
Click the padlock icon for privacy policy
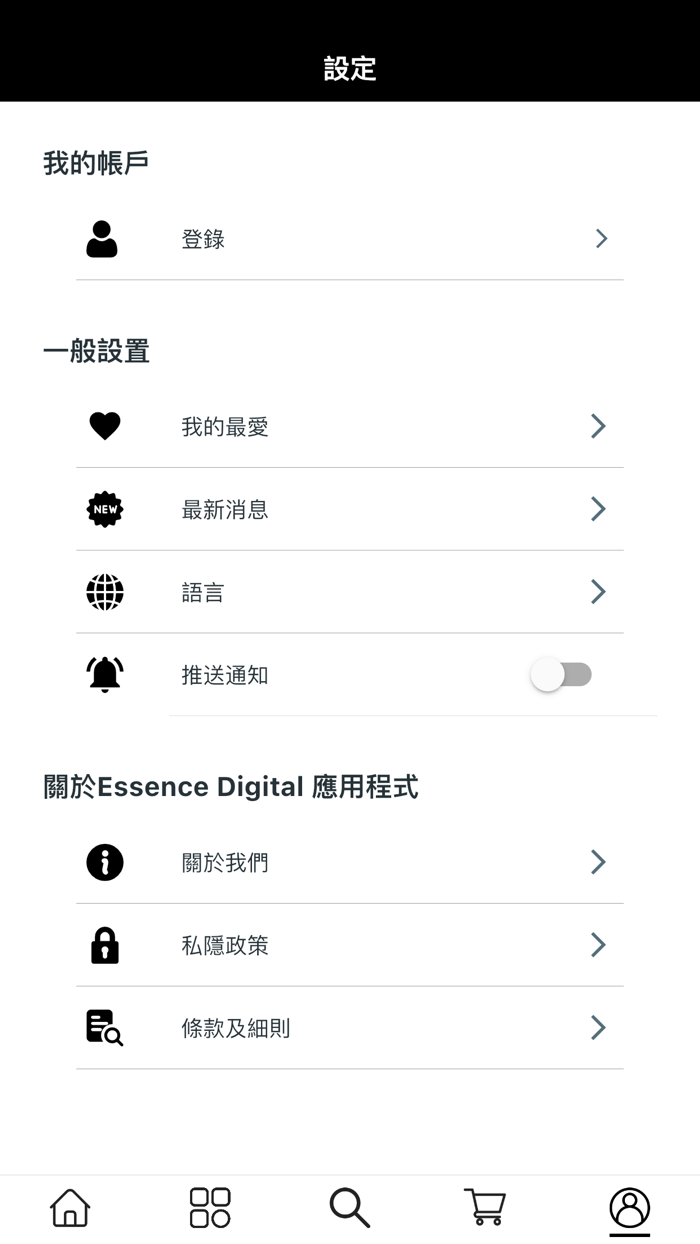pos(104,944)
